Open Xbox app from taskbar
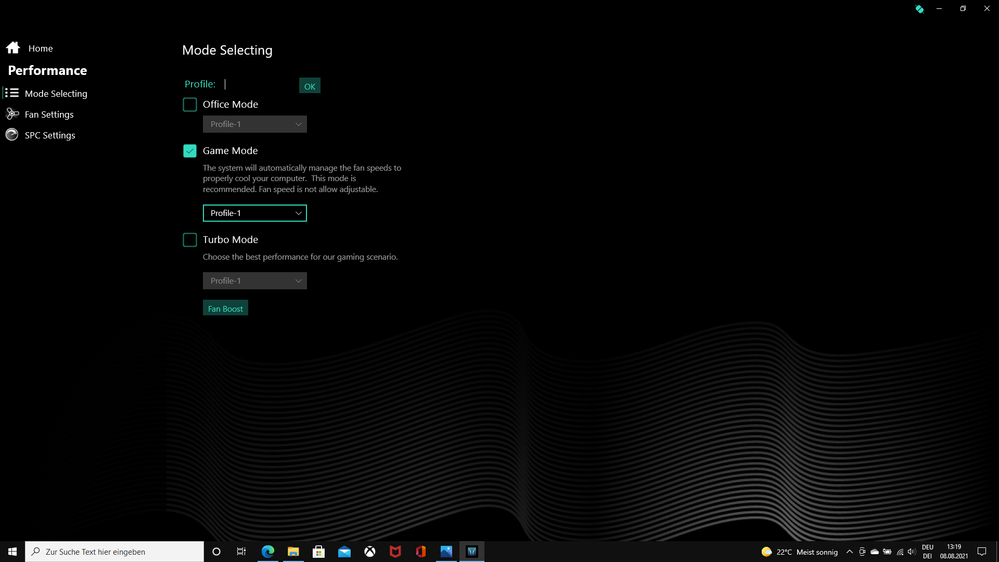 (x=370, y=551)
